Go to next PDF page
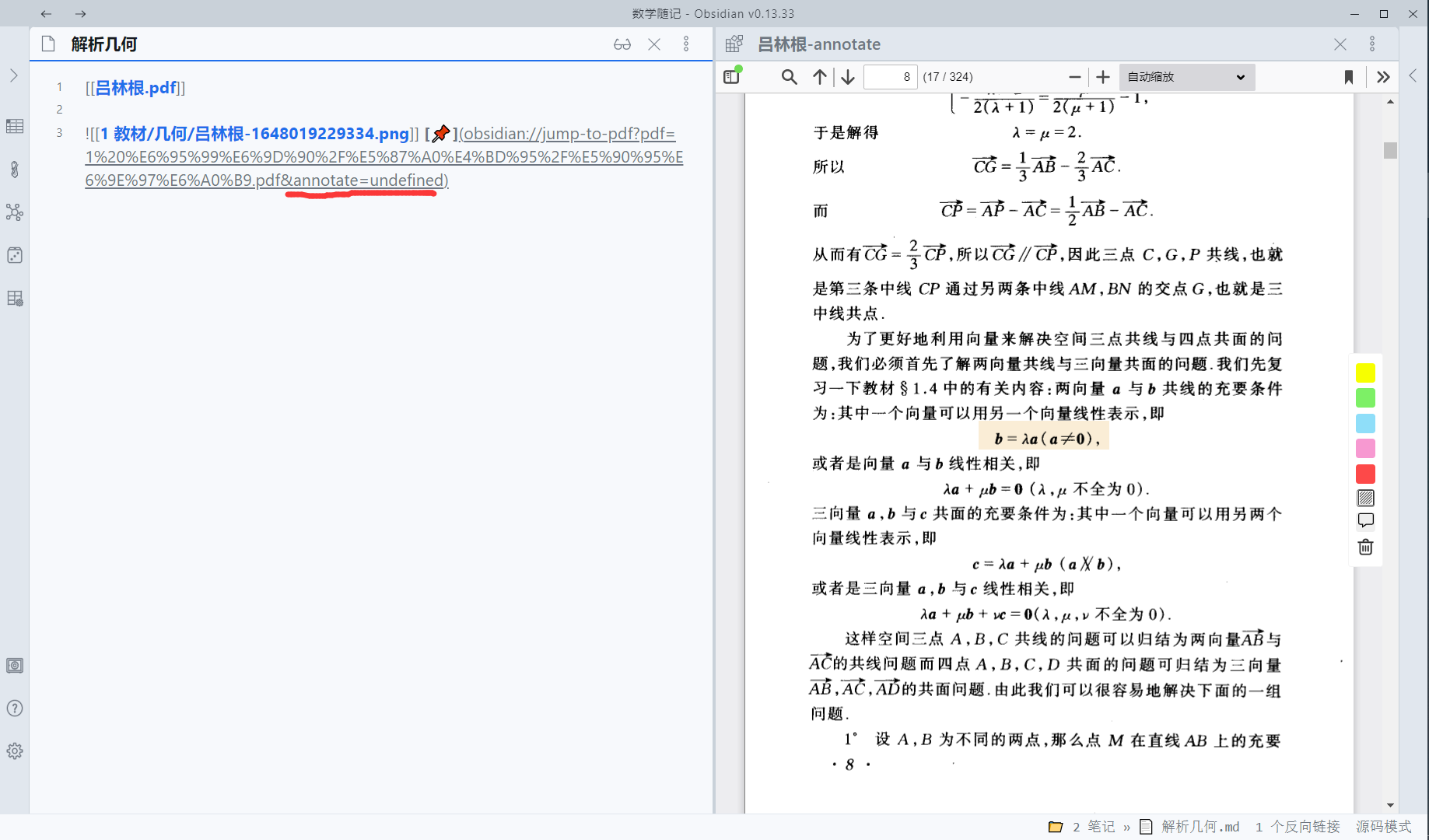Image resolution: width=1429 pixels, height=840 pixels. (x=848, y=77)
